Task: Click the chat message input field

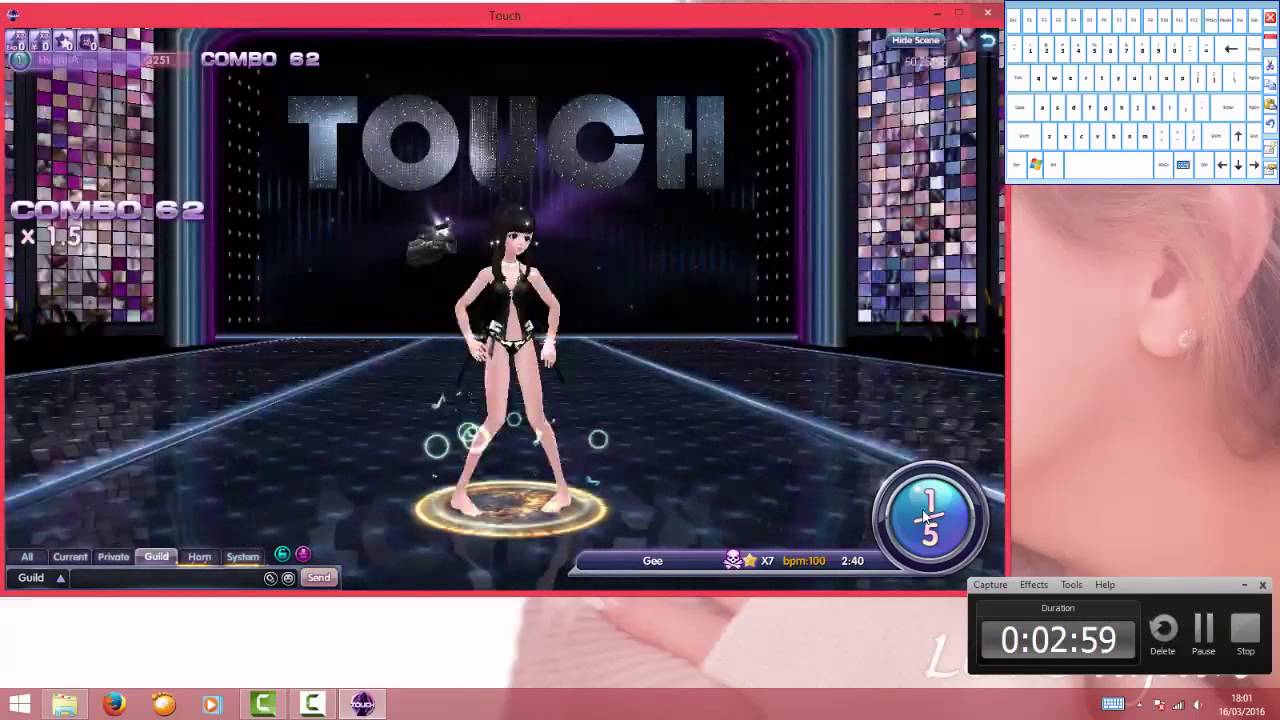Action: [166, 578]
